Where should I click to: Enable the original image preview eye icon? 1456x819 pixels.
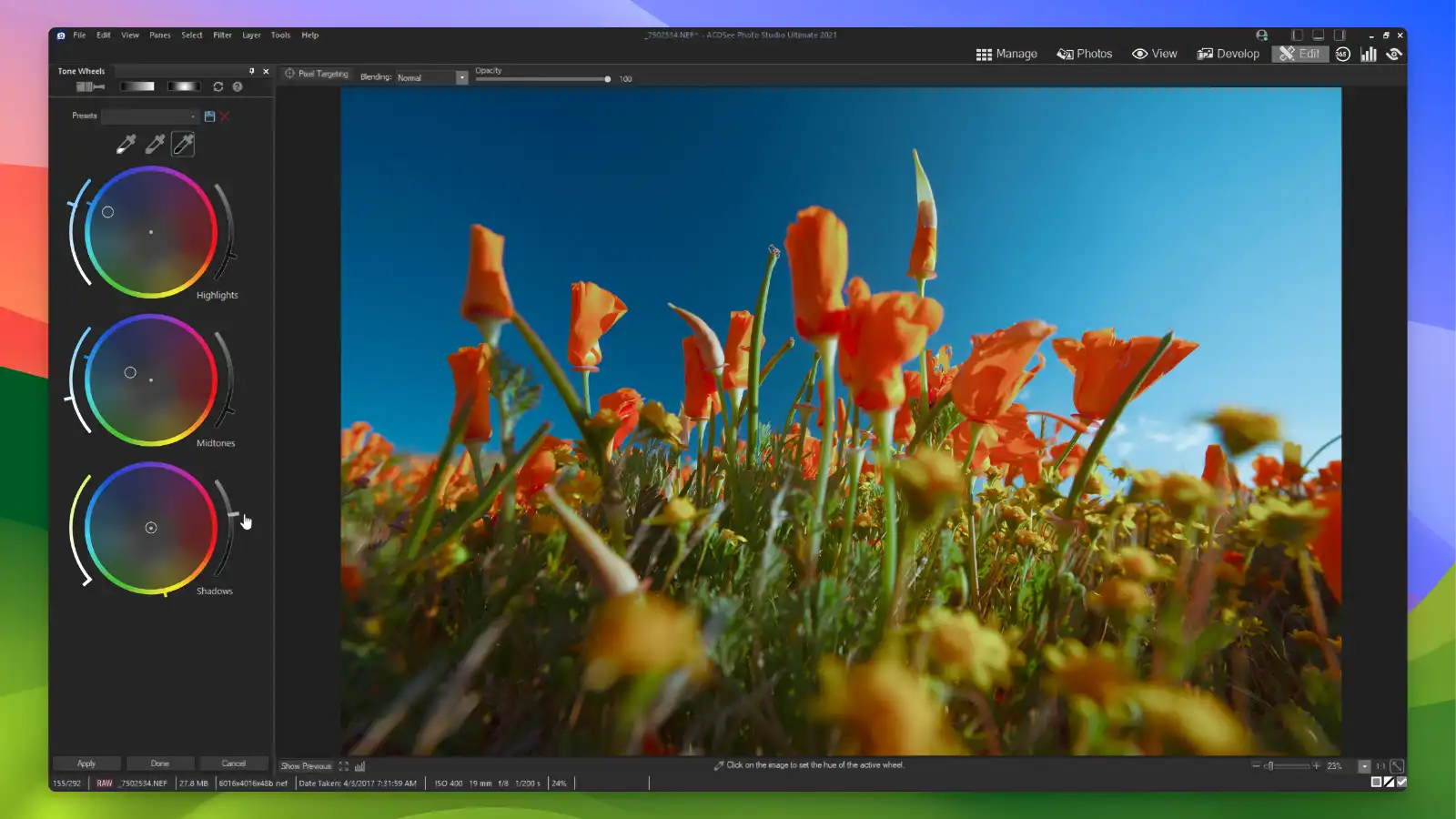[x=1393, y=54]
